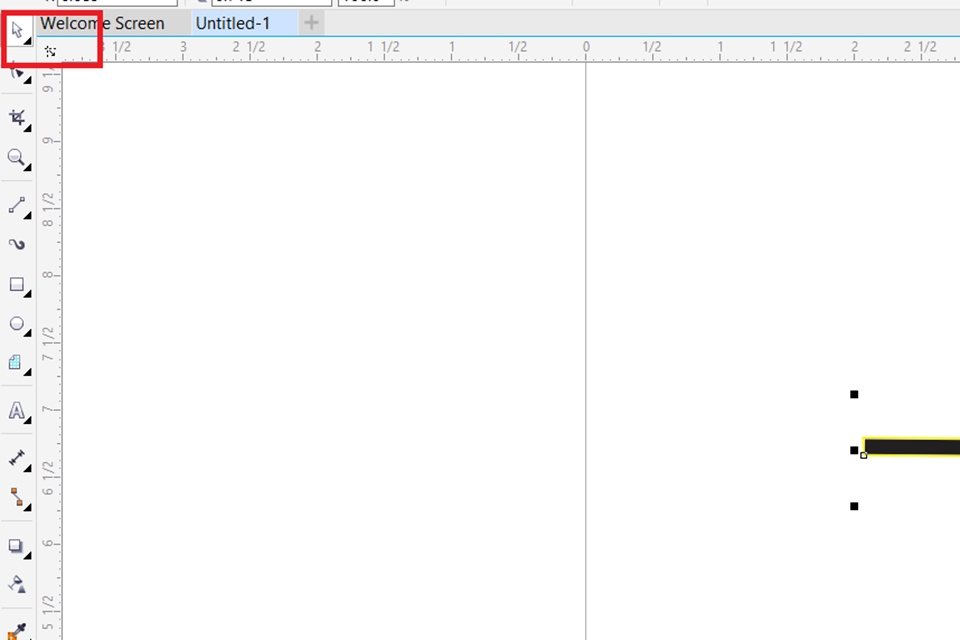Switch to the Untitled-1 document tab
960x640 pixels.
(232, 23)
